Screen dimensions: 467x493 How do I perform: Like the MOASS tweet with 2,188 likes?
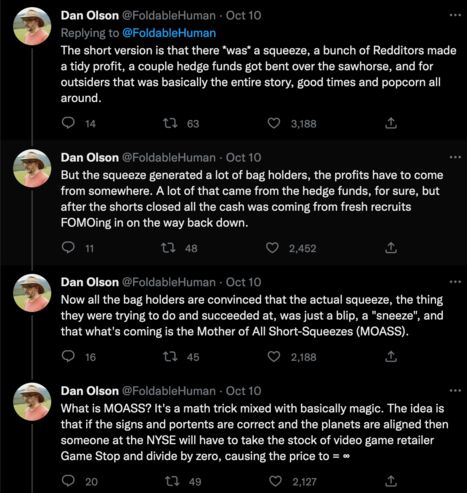tap(274, 357)
